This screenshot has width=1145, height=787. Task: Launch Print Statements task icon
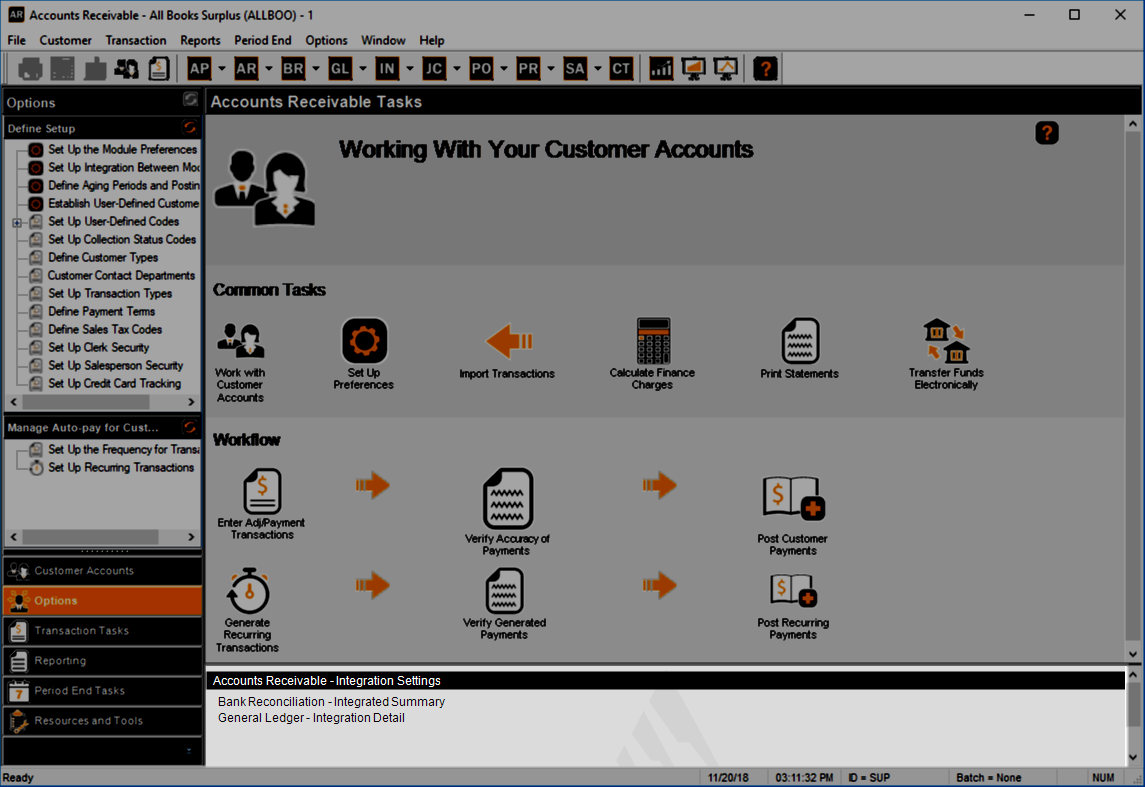tap(800, 341)
